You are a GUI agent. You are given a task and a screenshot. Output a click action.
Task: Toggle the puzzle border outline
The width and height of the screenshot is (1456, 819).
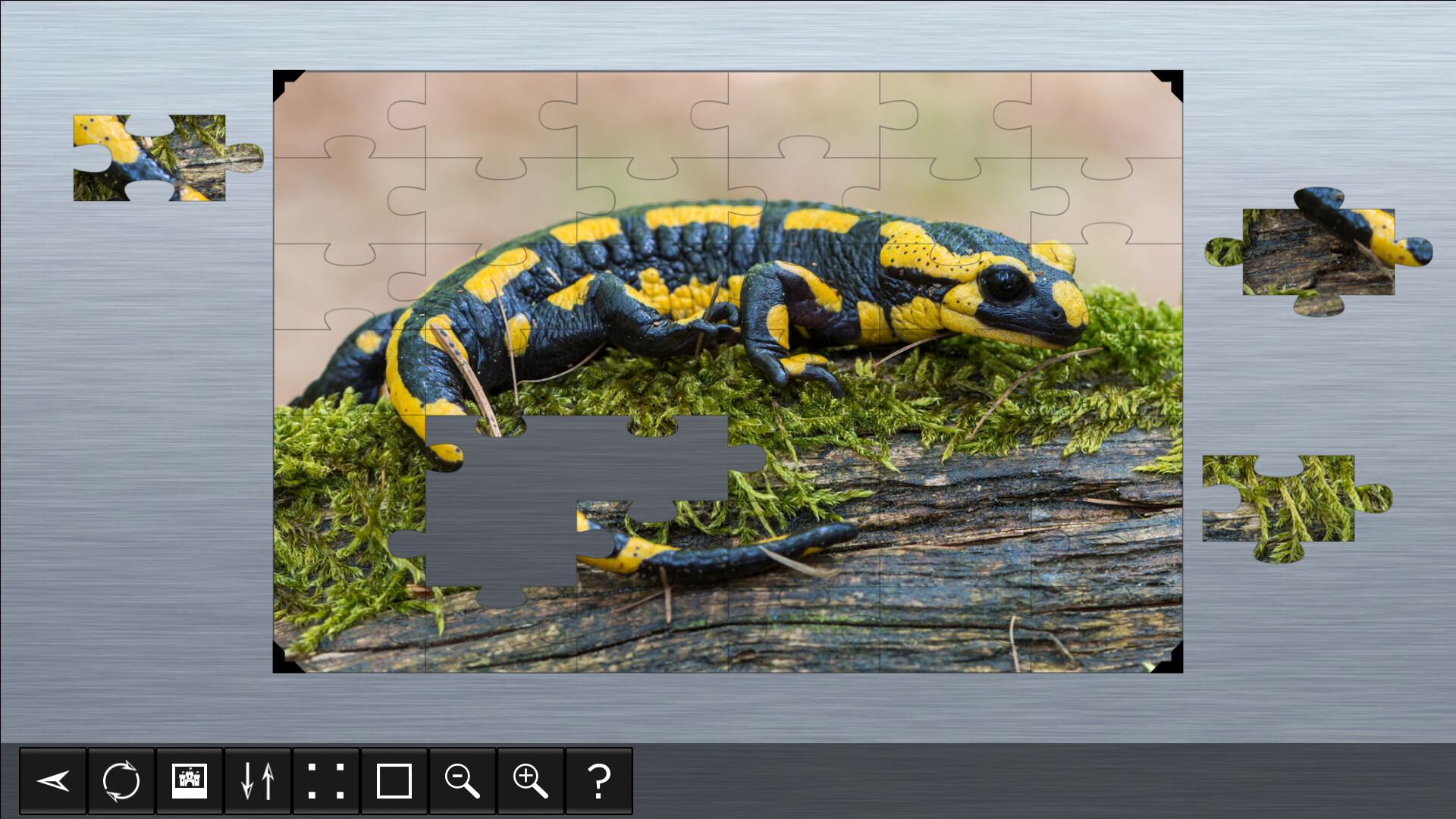click(394, 781)
